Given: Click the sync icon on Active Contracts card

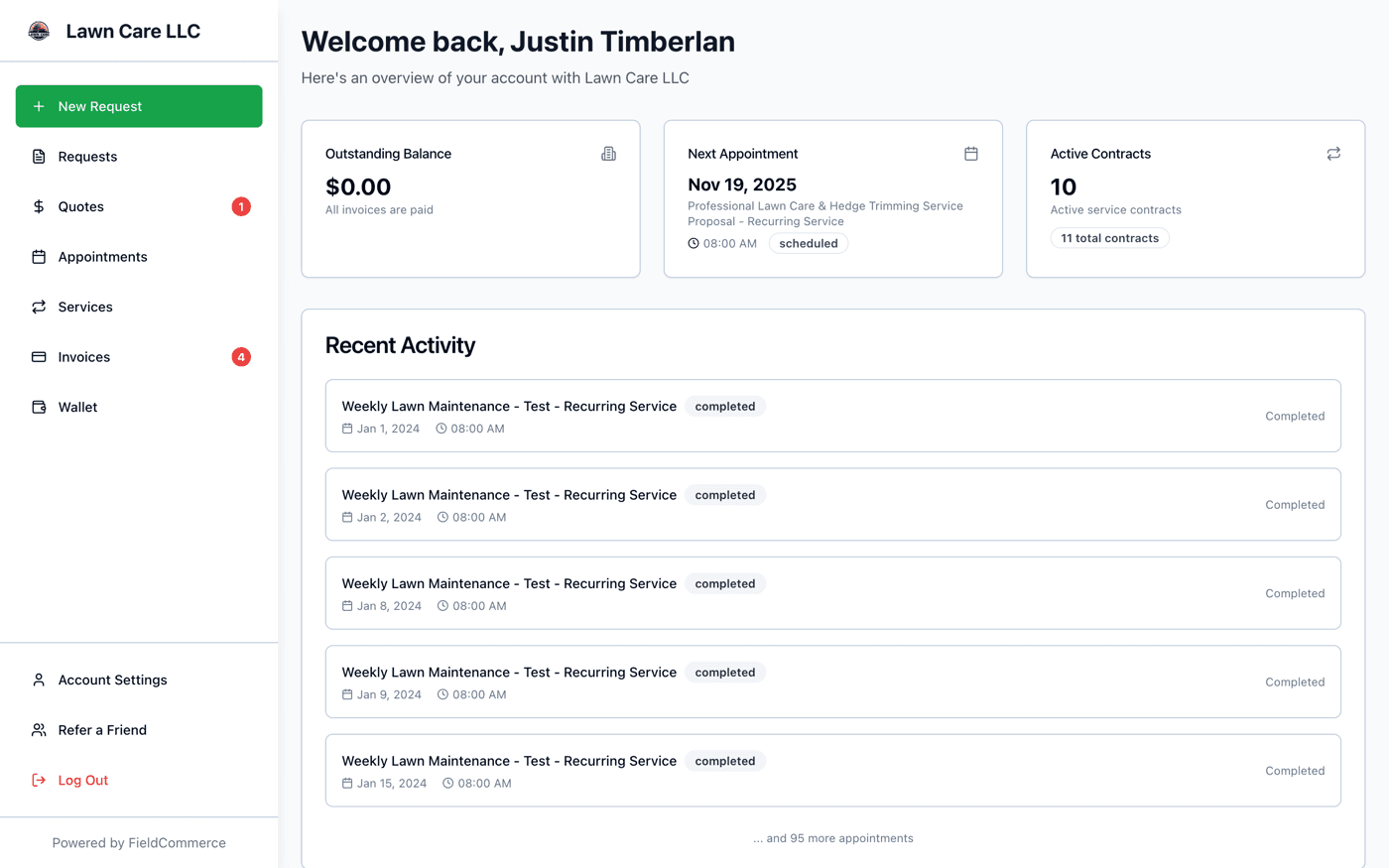Looking at the screenshot, I should coord(1332,154).
